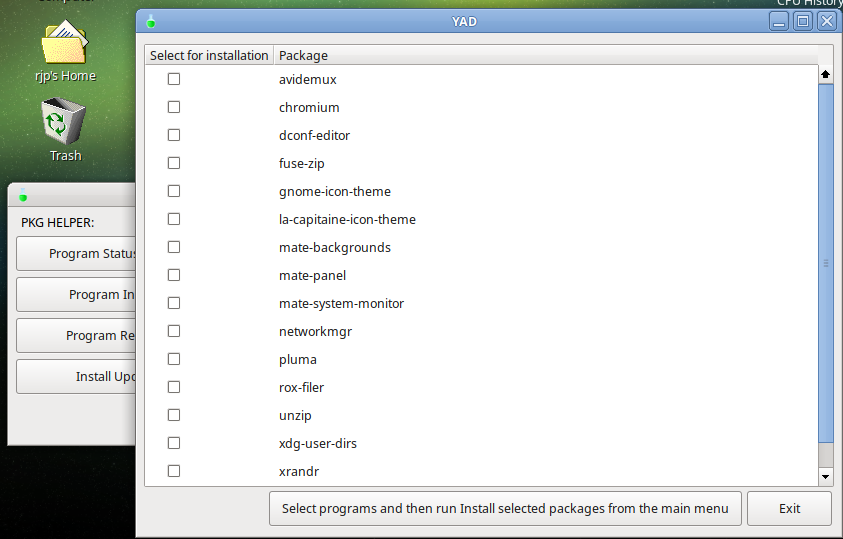The image size is (843, 539).
Task: Click the 'Select for installation' column header
Action: pos(209,55)
